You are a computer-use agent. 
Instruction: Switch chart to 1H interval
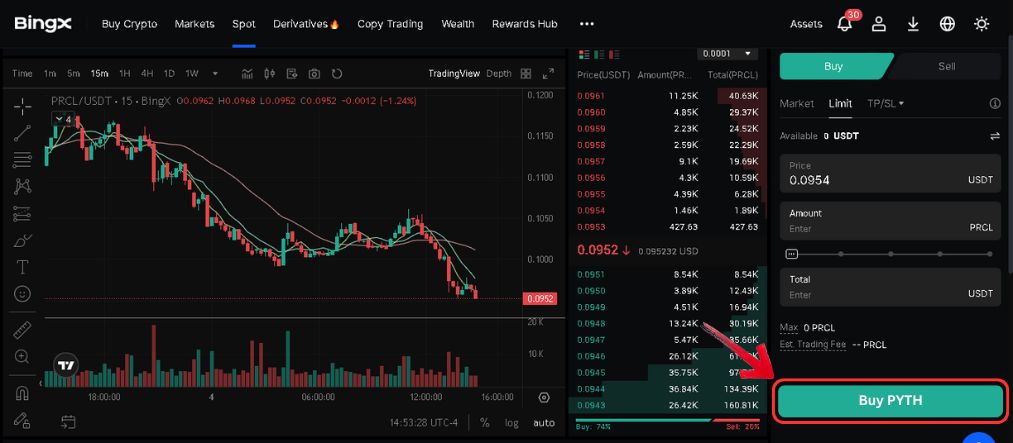click(125, 74)
